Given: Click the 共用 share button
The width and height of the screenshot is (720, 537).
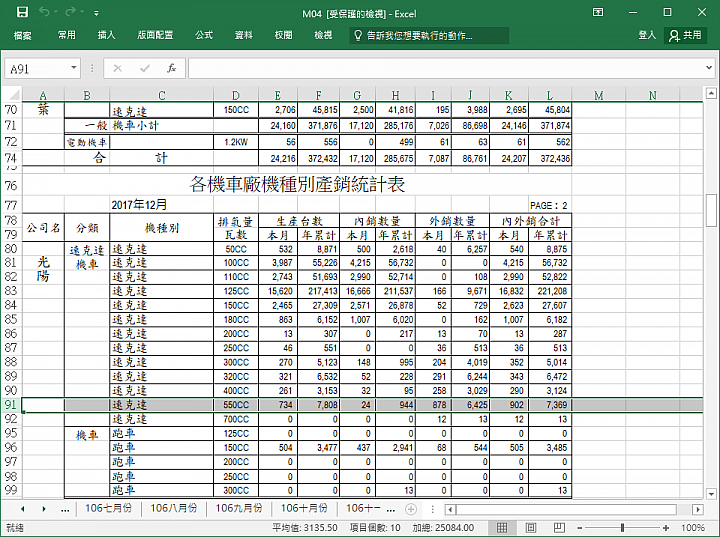Looking at the screenshot, I should pyautogui.click(x=686, y=35).
